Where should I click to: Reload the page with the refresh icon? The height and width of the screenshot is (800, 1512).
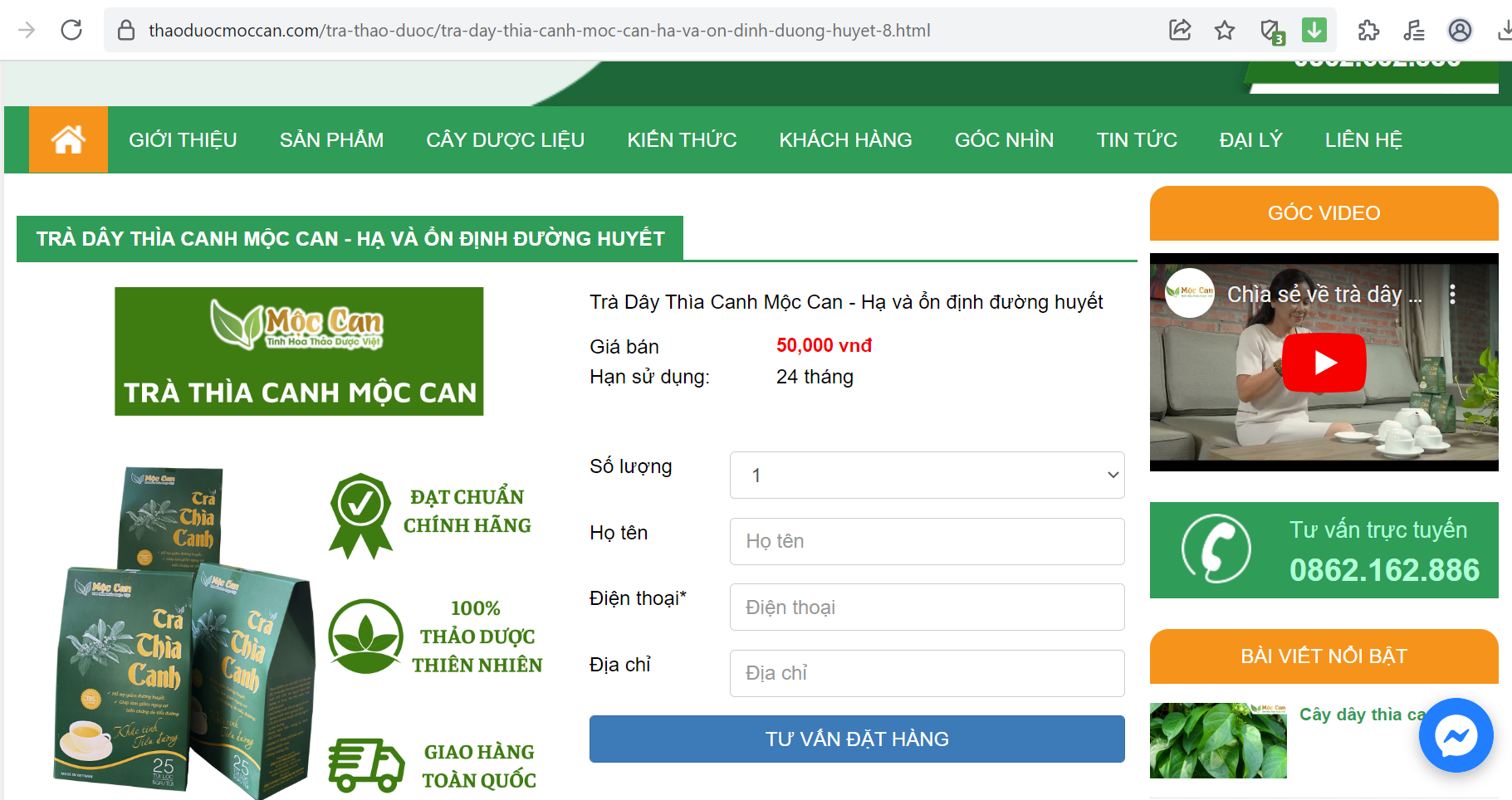tap(71, 31)
